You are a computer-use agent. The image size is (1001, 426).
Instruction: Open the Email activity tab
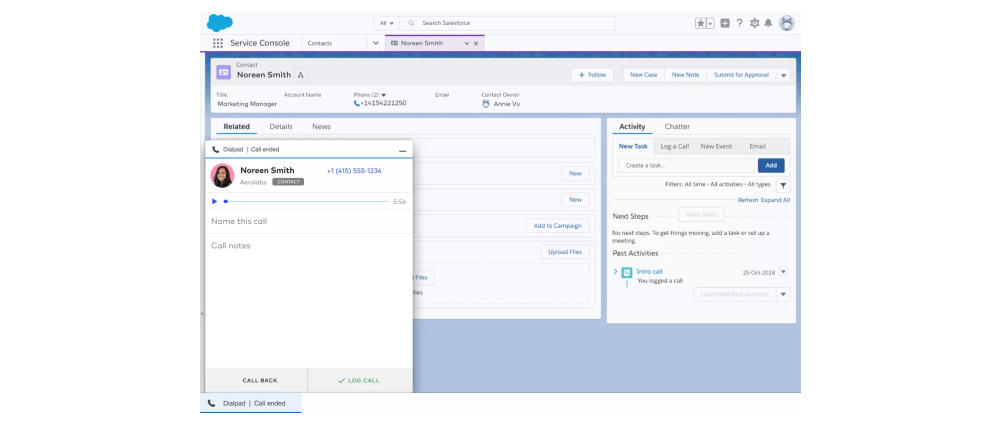point(757,146)
